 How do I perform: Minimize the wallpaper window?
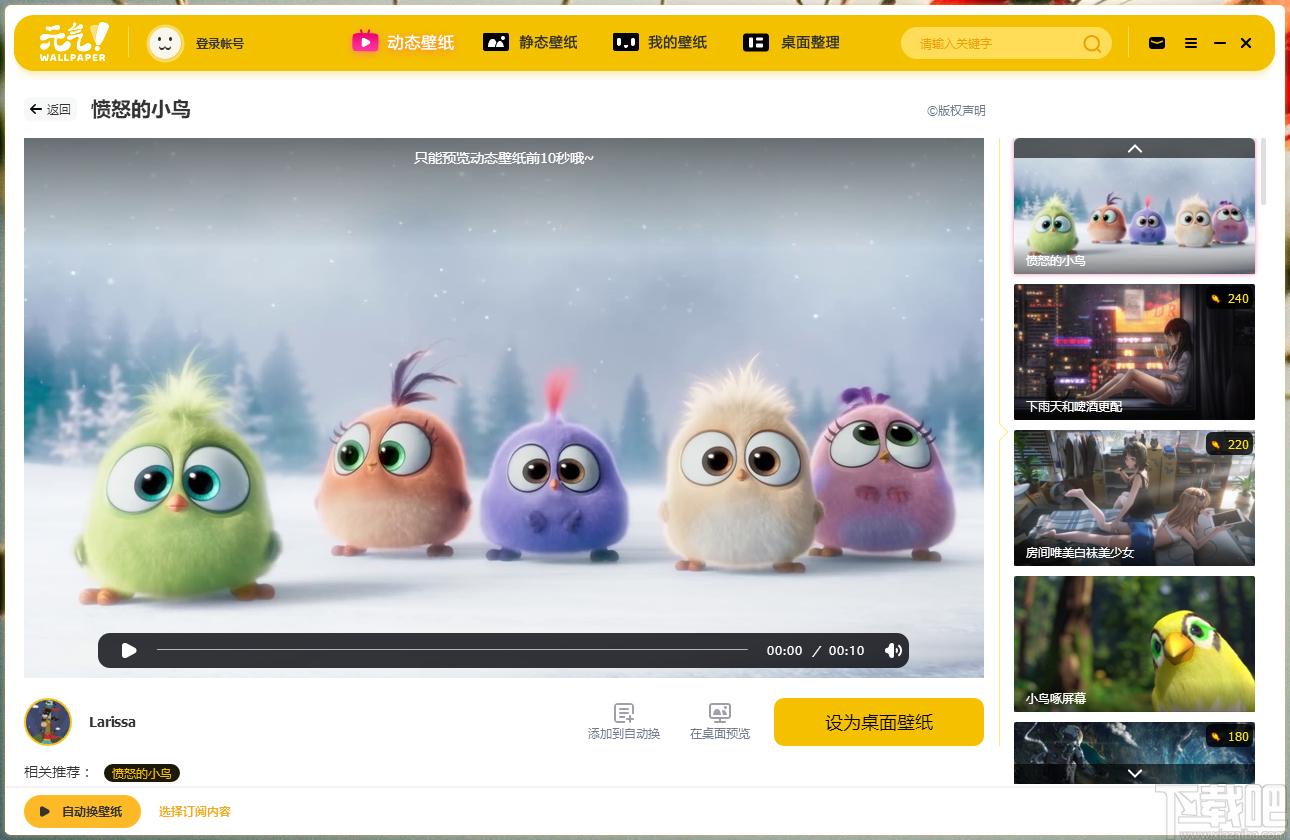coord(1219,43)
